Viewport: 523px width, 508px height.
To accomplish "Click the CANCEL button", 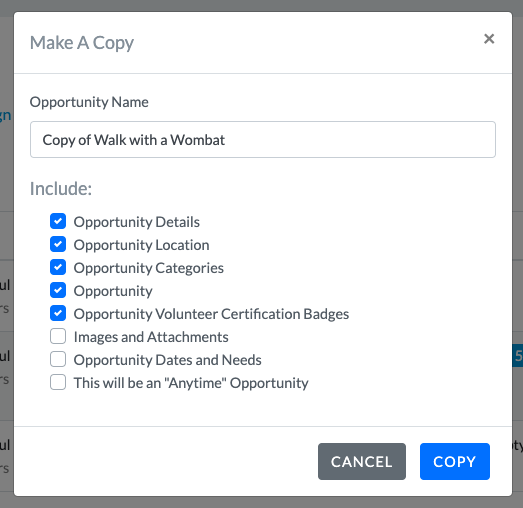I will pos(362,461).
